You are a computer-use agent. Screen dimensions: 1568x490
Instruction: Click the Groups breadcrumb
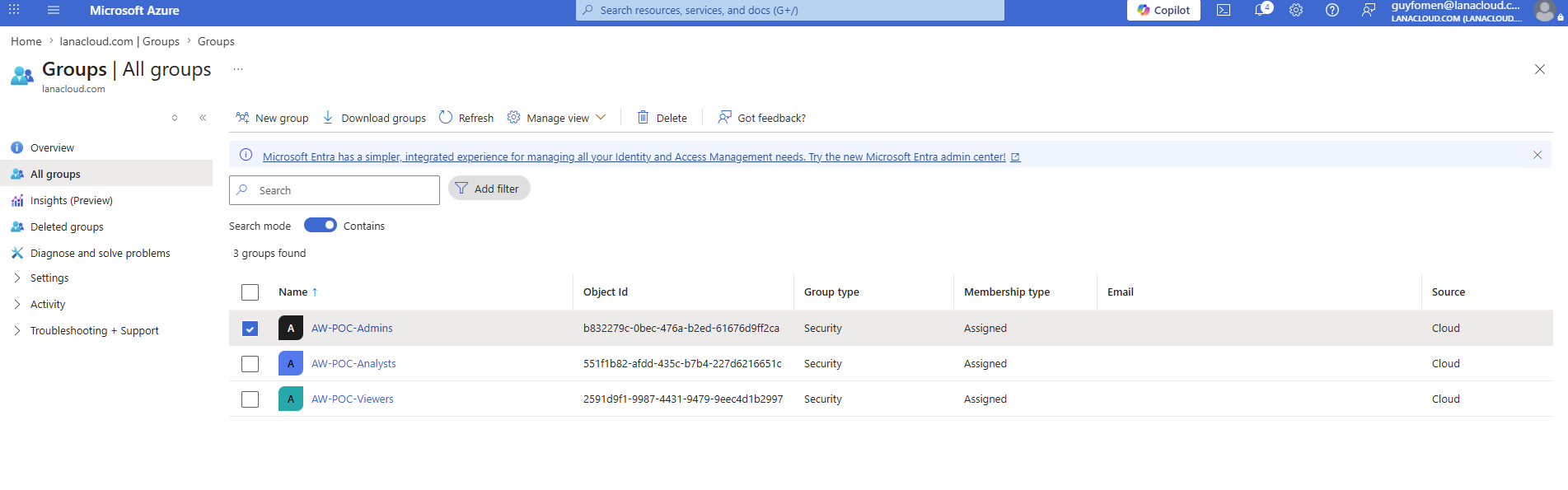click(x=216, y=41)
